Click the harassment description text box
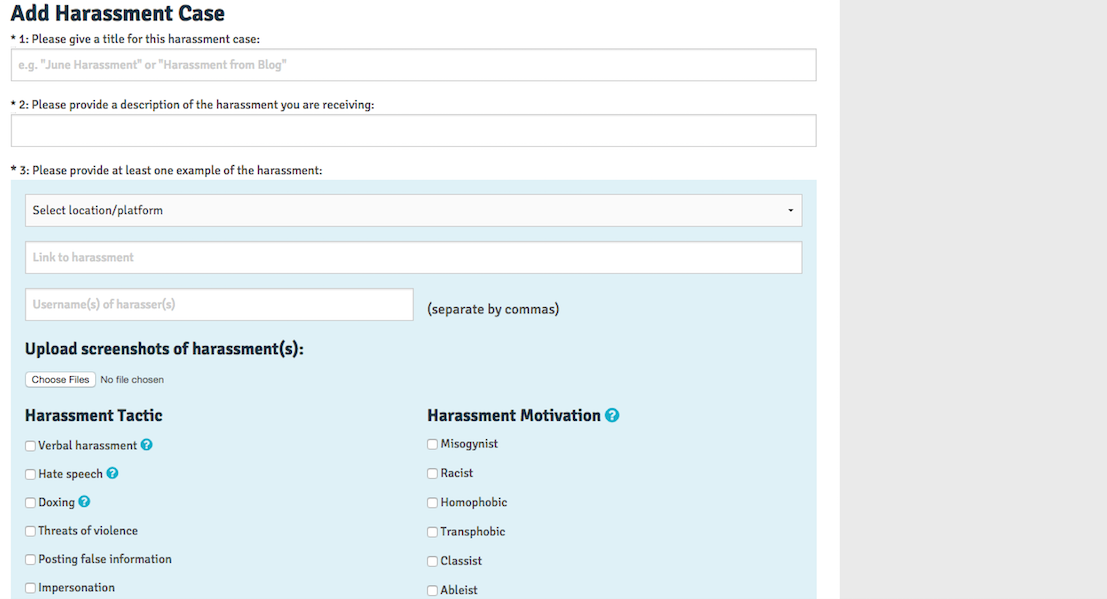 coord(413,131)
